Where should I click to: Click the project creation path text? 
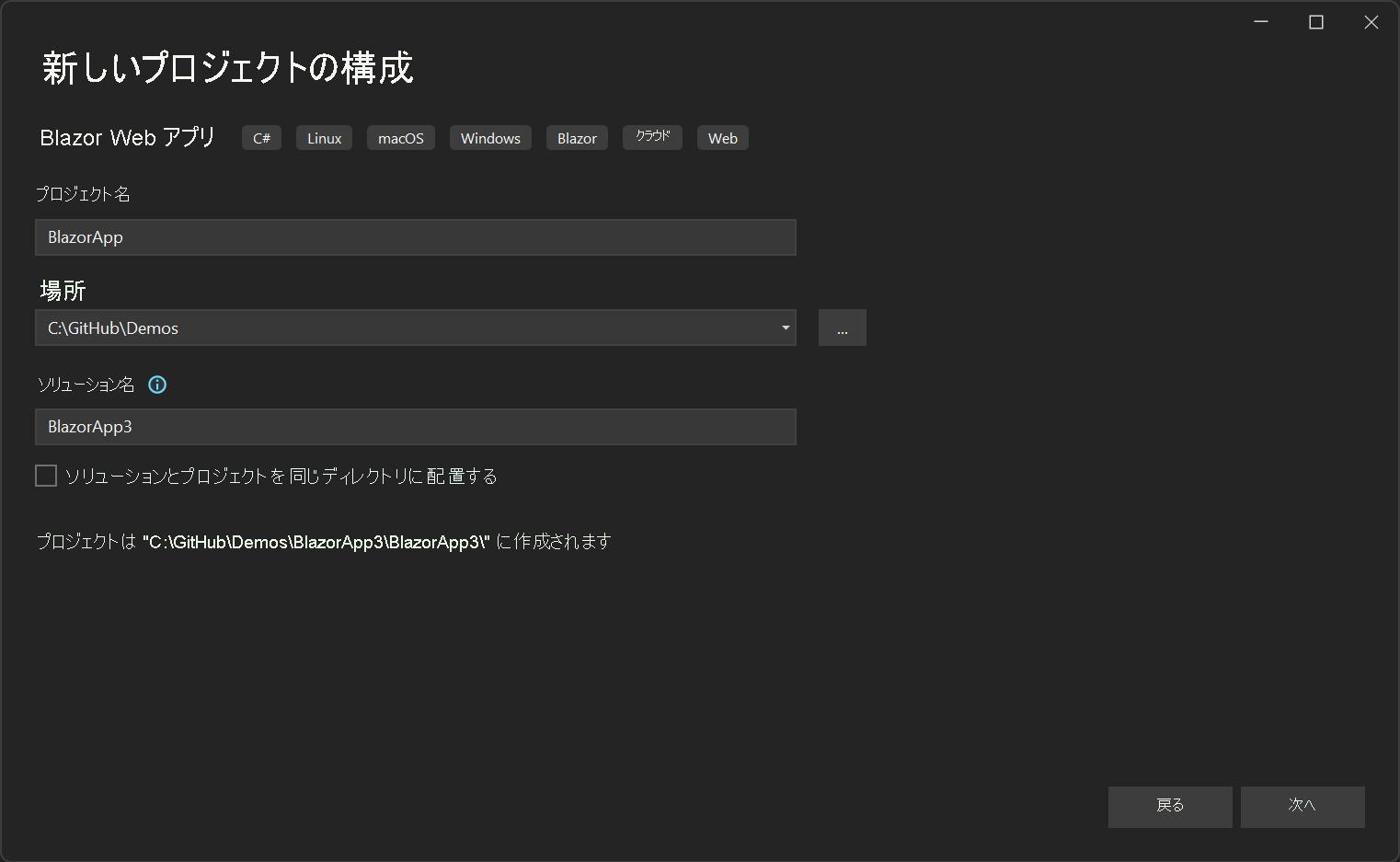point(324,542)
